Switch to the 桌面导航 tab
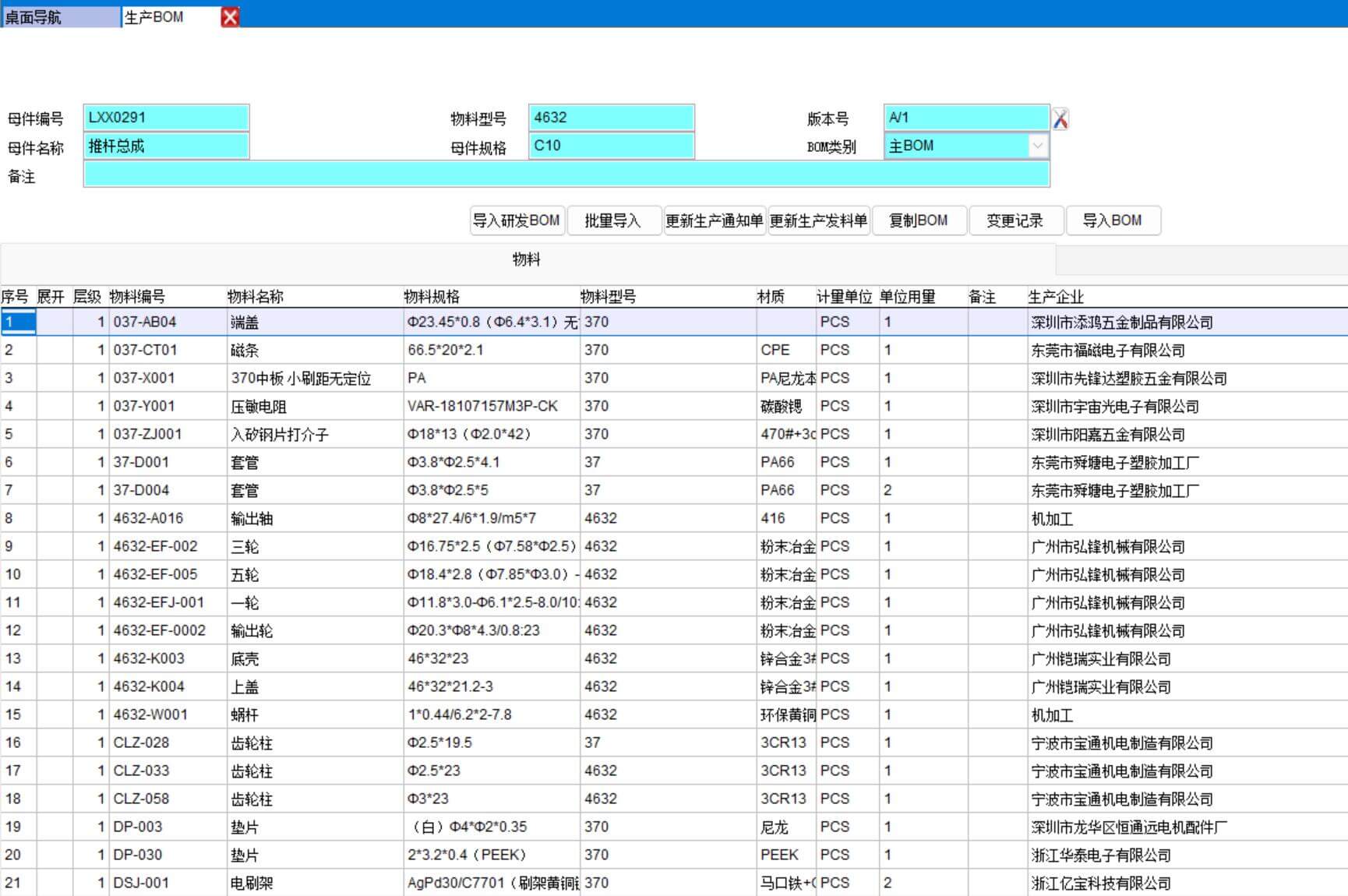 (59, 17)
